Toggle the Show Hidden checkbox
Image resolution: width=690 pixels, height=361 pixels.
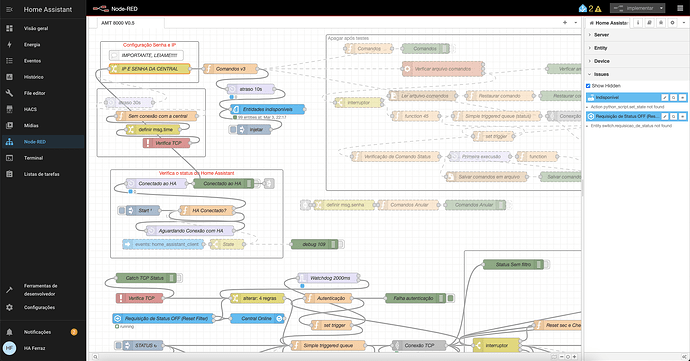click(x=588, y=86)
